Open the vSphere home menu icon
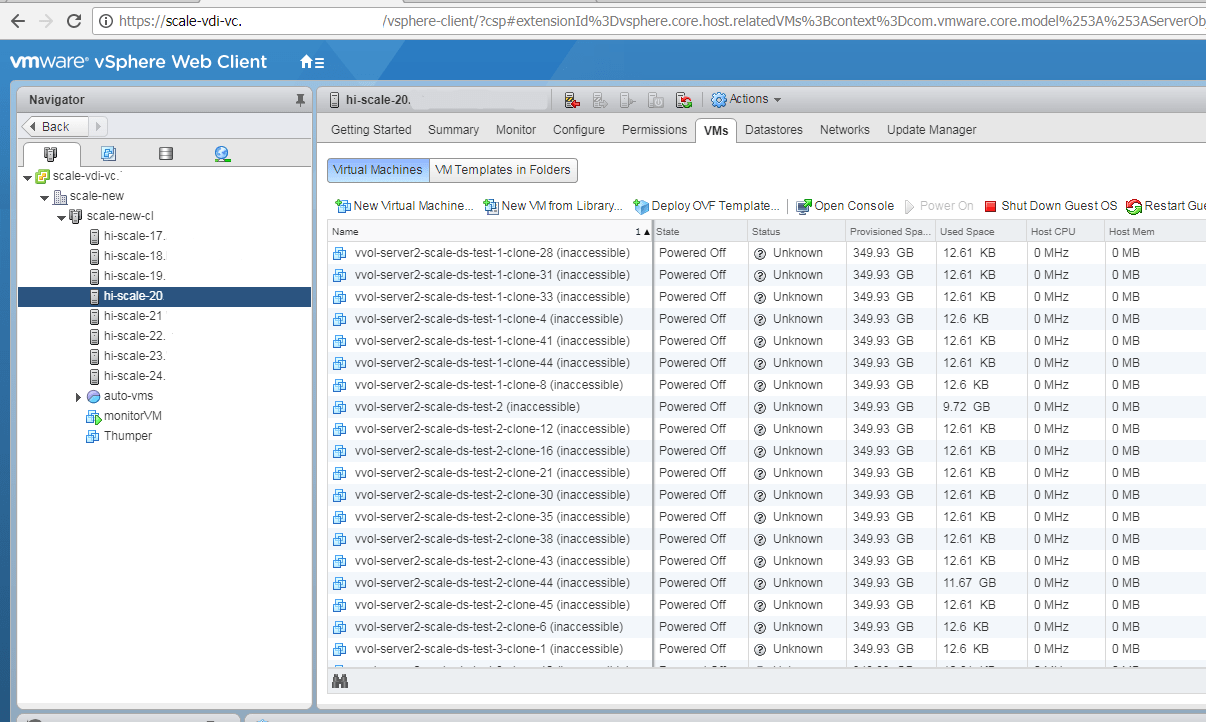1206x723 pixels. 312,62
